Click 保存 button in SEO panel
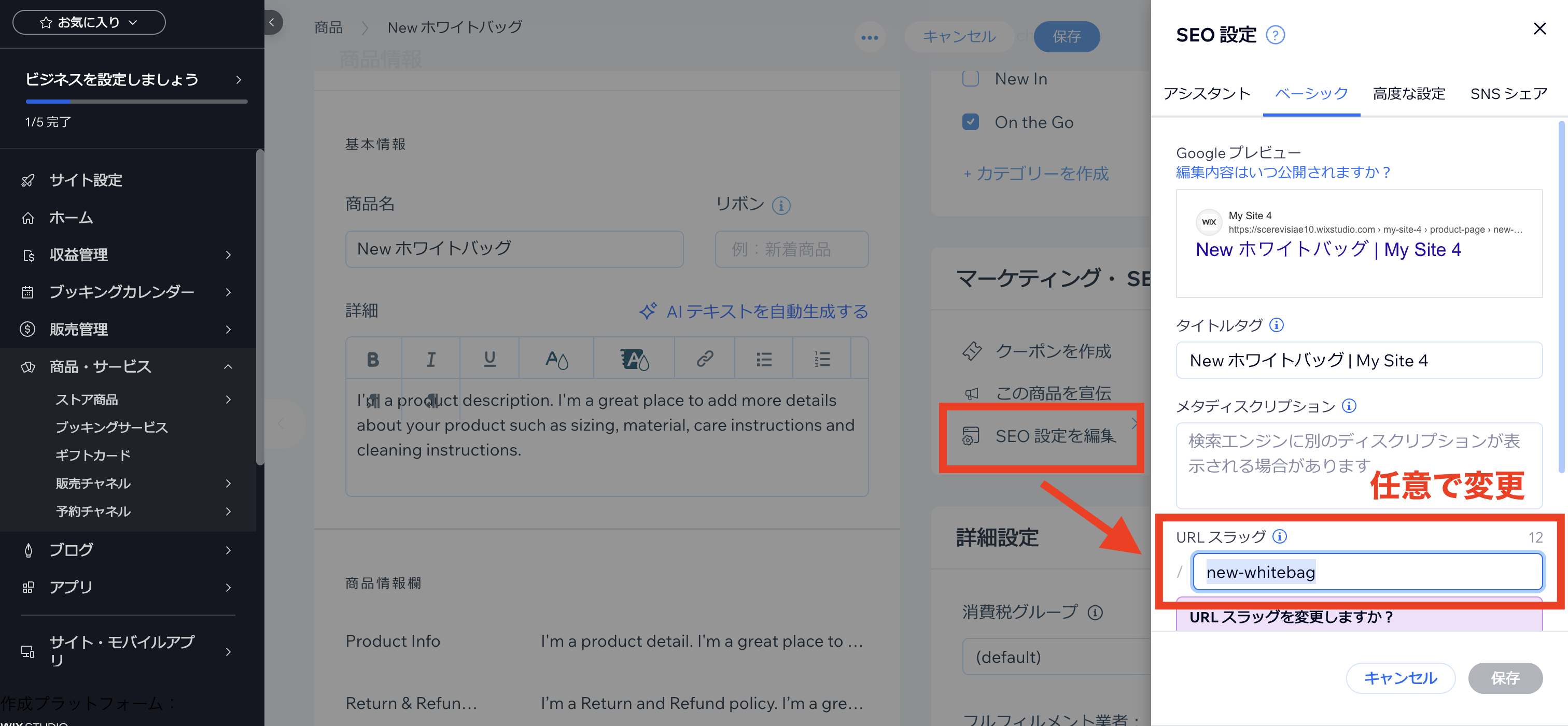1568x726 pixels. (x=1505, y=678)
